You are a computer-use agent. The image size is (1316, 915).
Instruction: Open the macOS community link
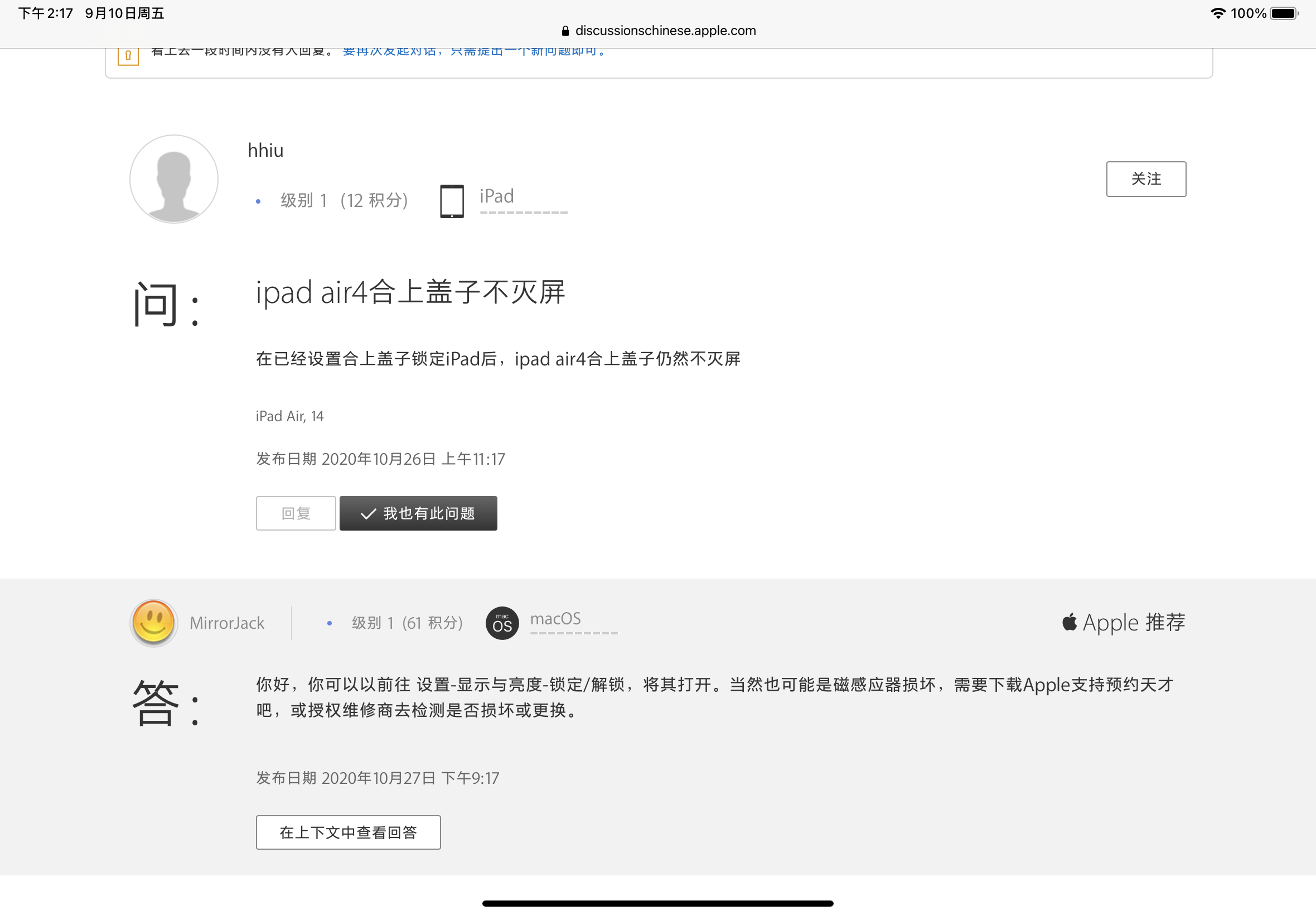555,619
